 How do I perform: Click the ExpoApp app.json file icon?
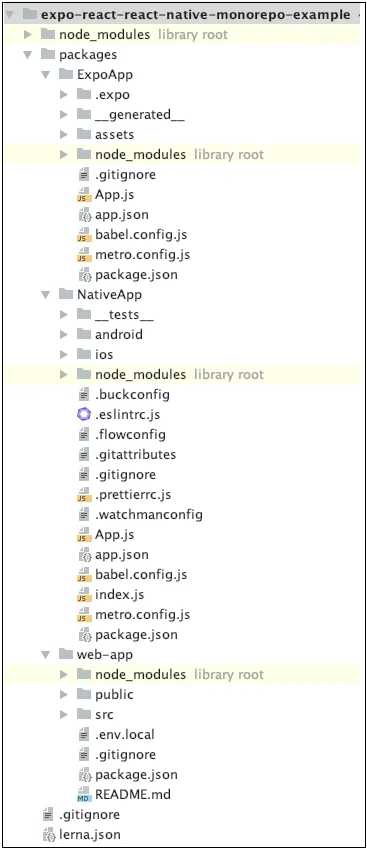click(85, 215)
